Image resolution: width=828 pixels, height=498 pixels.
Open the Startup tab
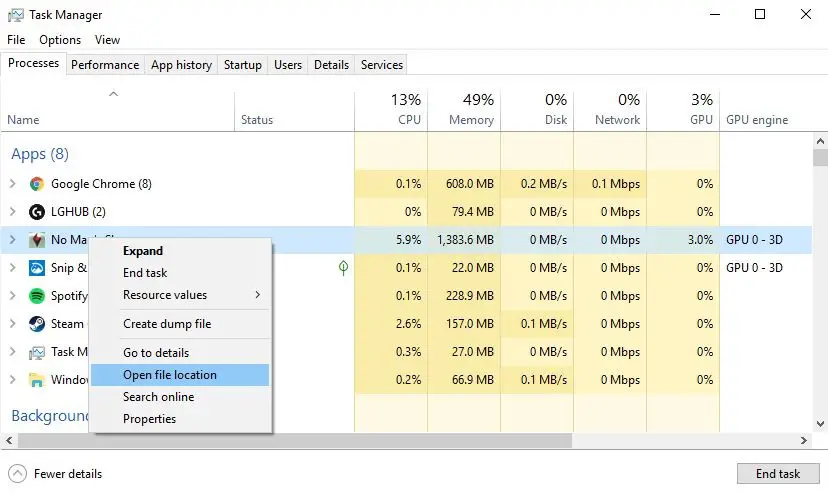[243, 65]
